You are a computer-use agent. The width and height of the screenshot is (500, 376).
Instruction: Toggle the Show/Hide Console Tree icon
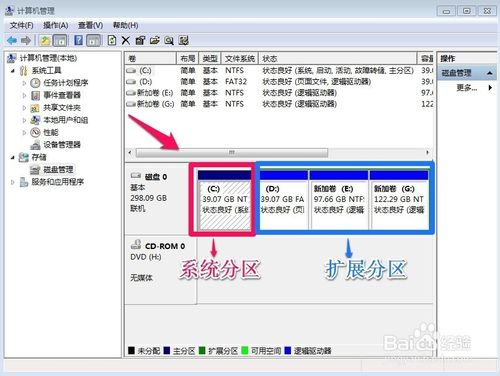tap(60, 41)
